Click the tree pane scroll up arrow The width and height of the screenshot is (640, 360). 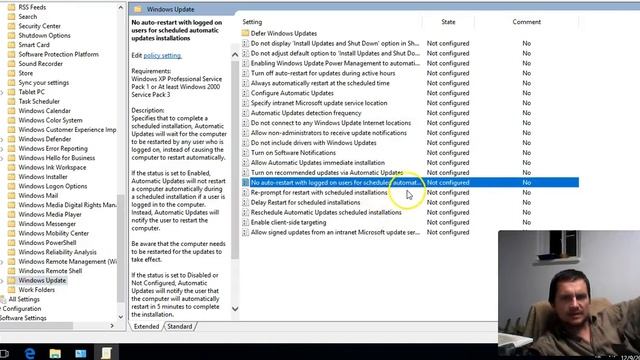(120, 8)
